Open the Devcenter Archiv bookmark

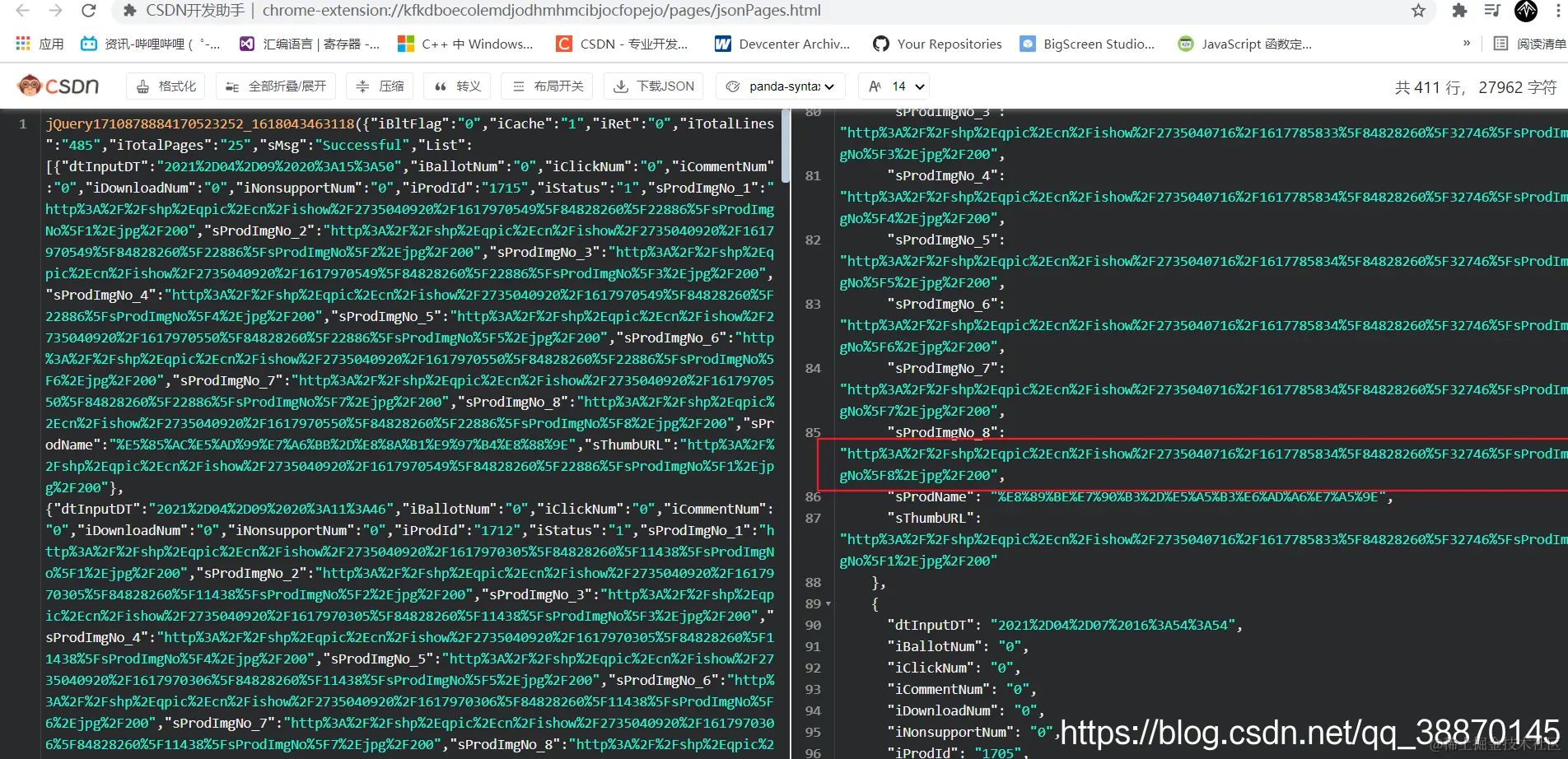point(782,44)
